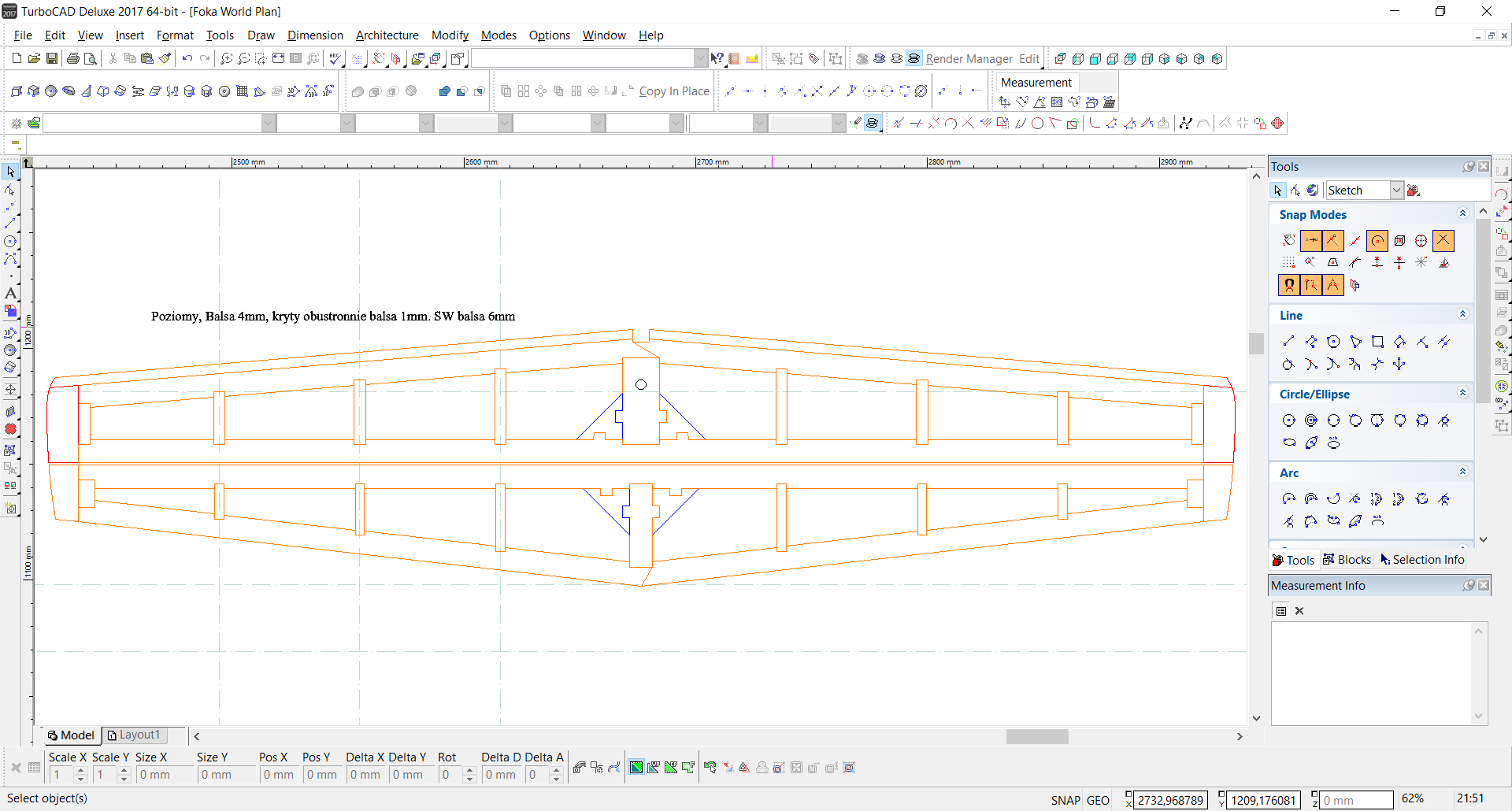Click the Copy In Place button
This screenshot has height=811, width=1512.
click(673, 91)
